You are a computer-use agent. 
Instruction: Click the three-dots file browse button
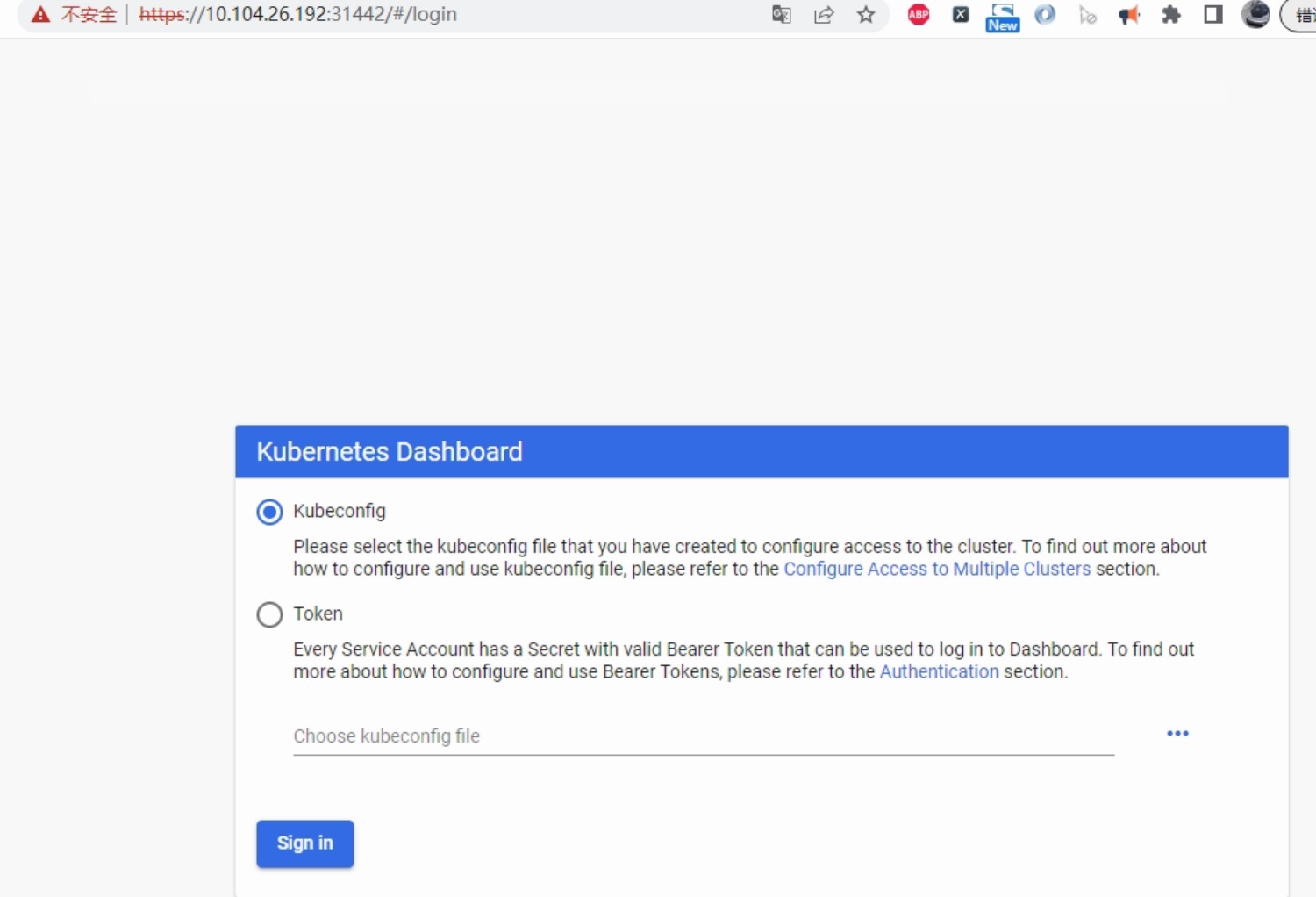1177,733
